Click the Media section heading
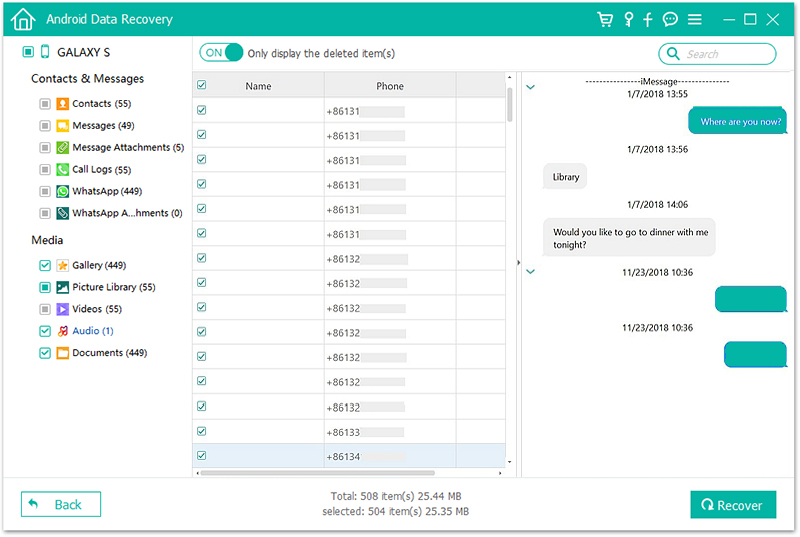Screen dimensions: 800x537 point(47,240)
